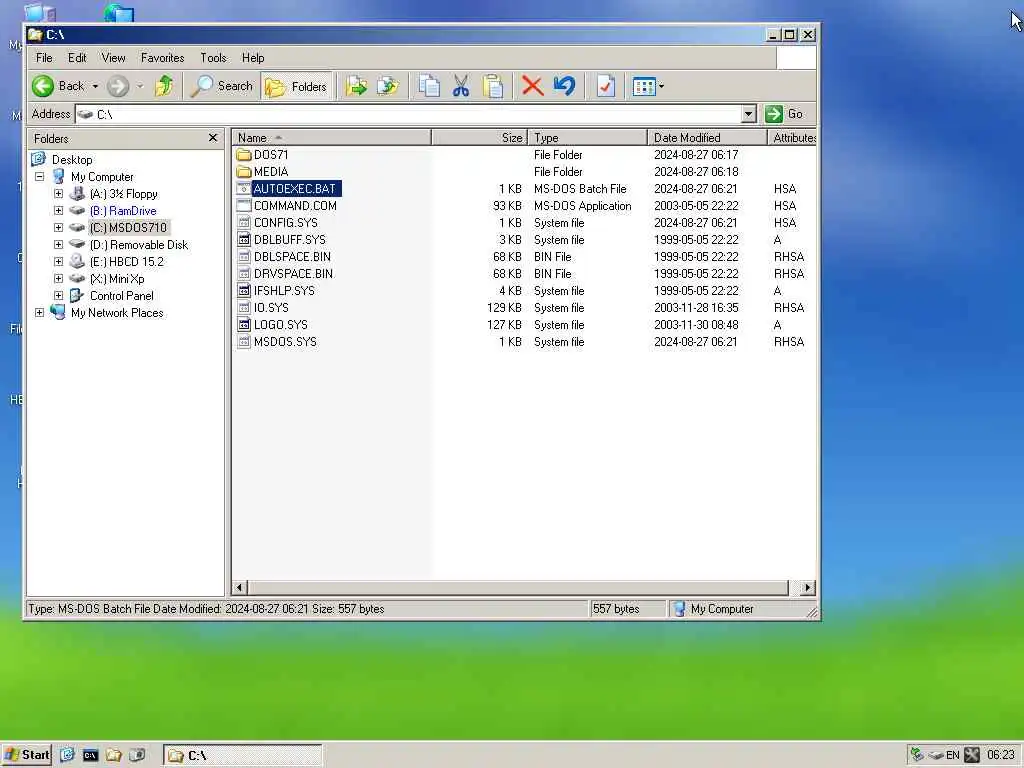
Task: Click the Move To toolbar icon
Action: click(x=356, y=86)
